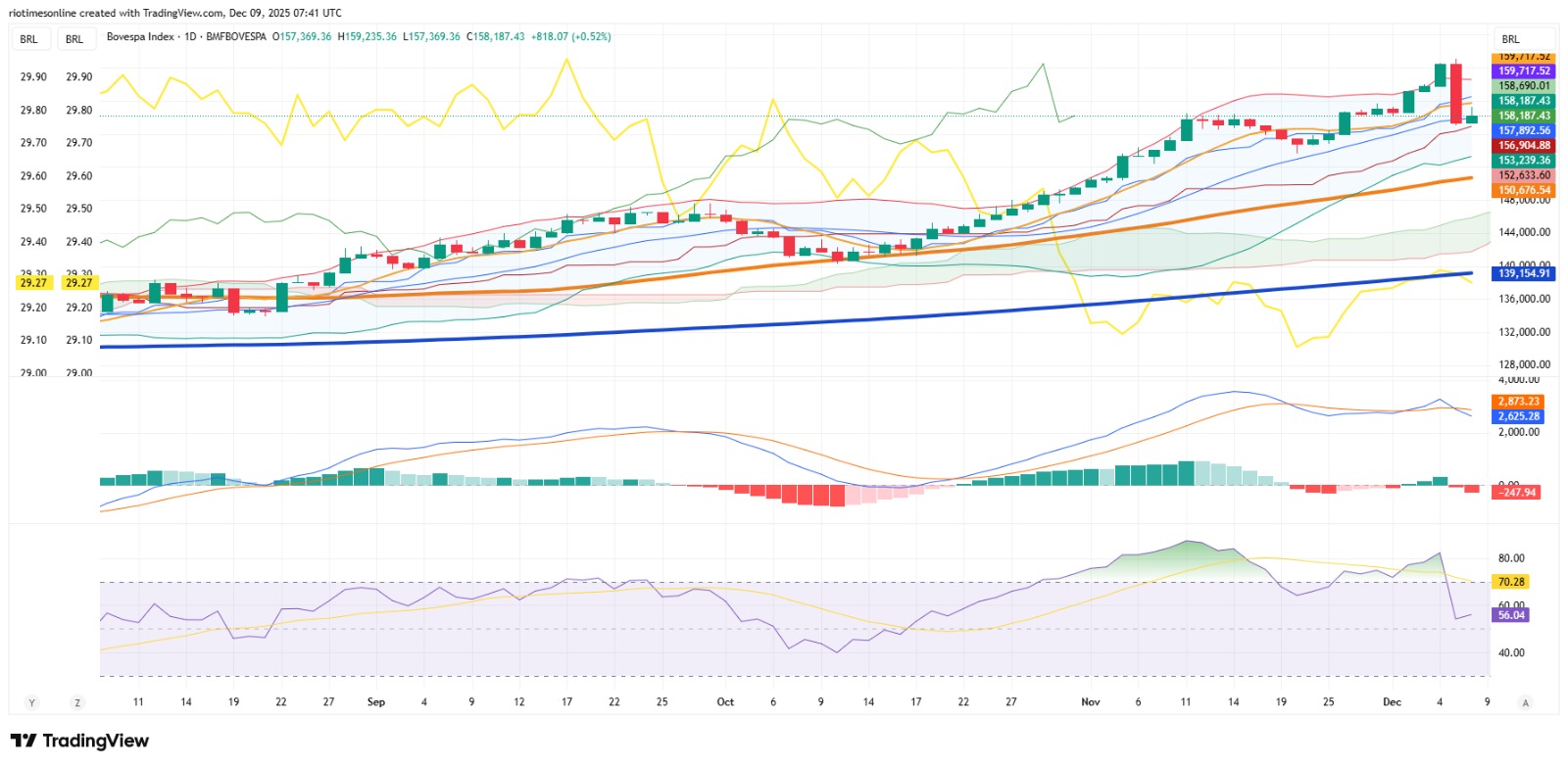The height and width of the screenshot is (767, 1568).
Task: Click the open value O157,369.36 in the legend
Action: (302, 36)
